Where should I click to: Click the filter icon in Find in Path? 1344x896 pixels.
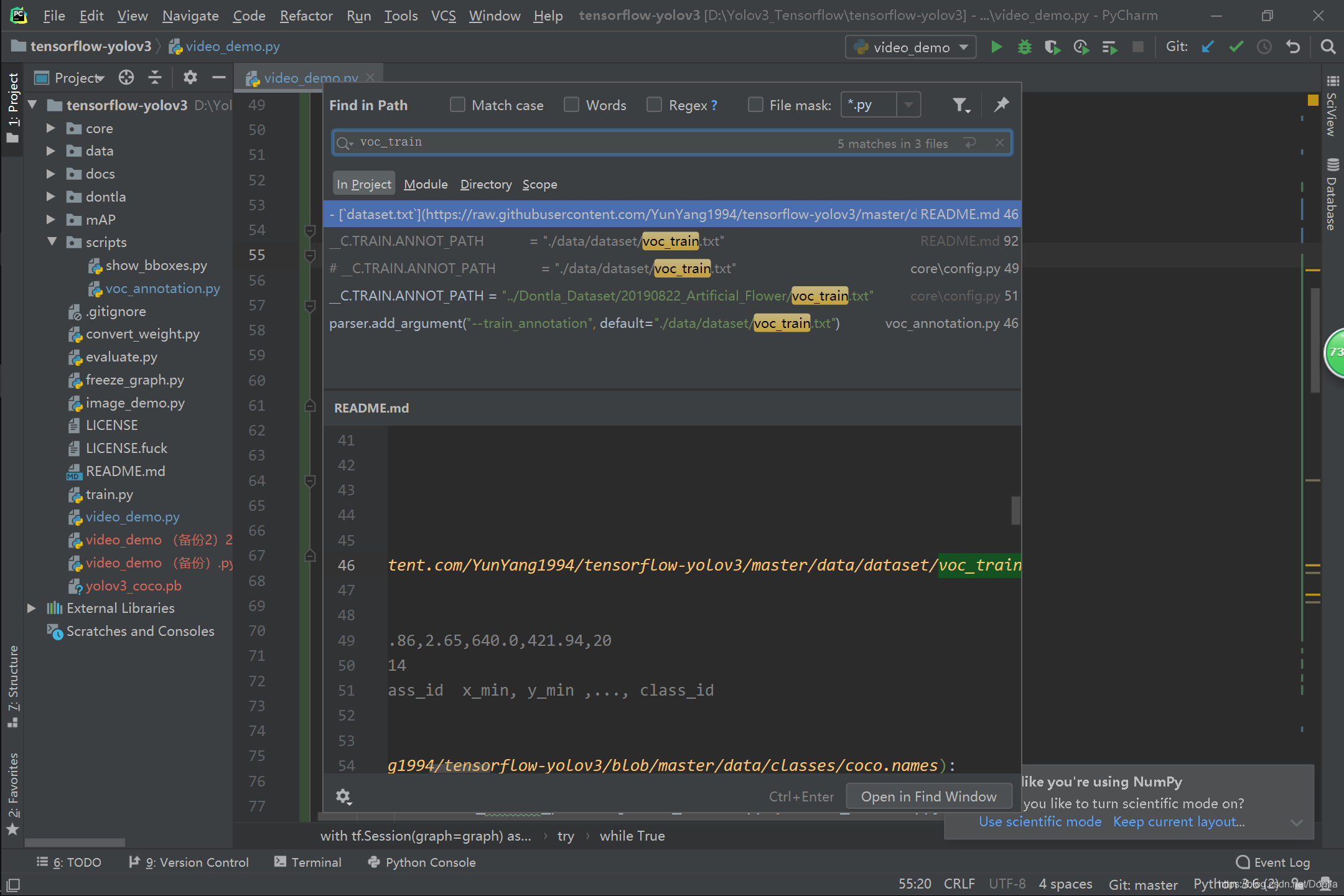point(961,105)
